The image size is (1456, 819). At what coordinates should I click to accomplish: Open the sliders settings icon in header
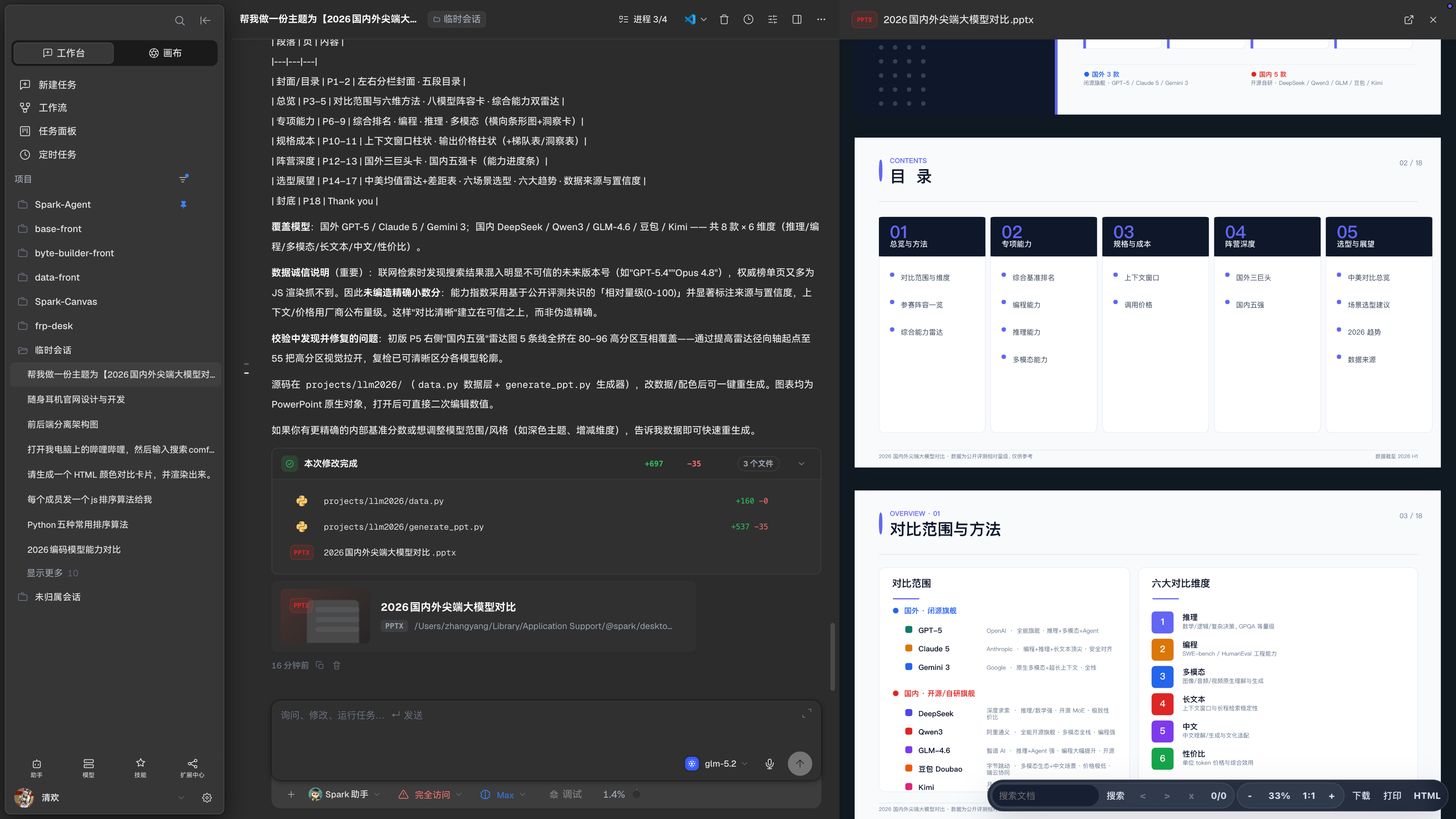pyautogui.click(x=773, y=19)
